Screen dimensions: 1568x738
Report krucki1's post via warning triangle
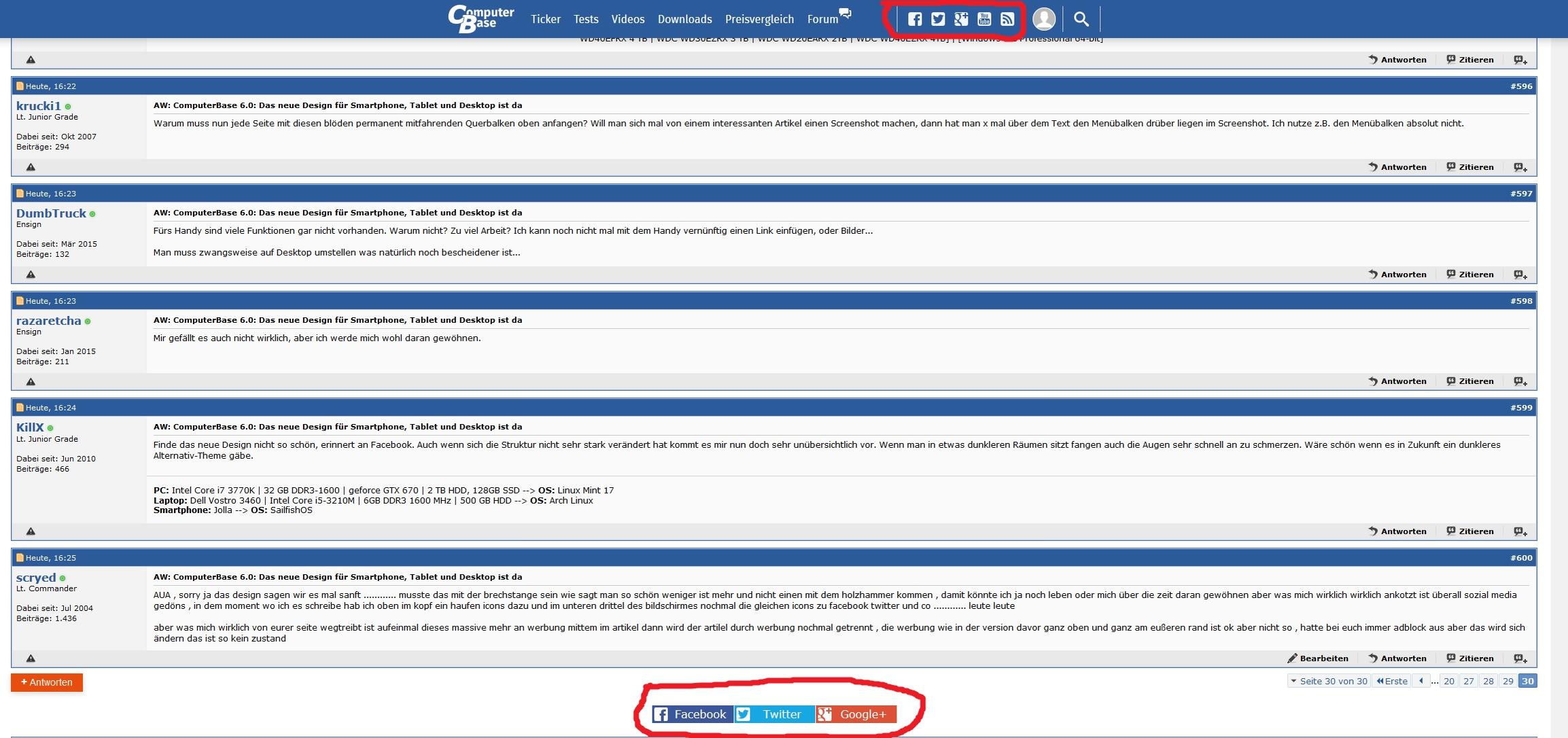31,167
